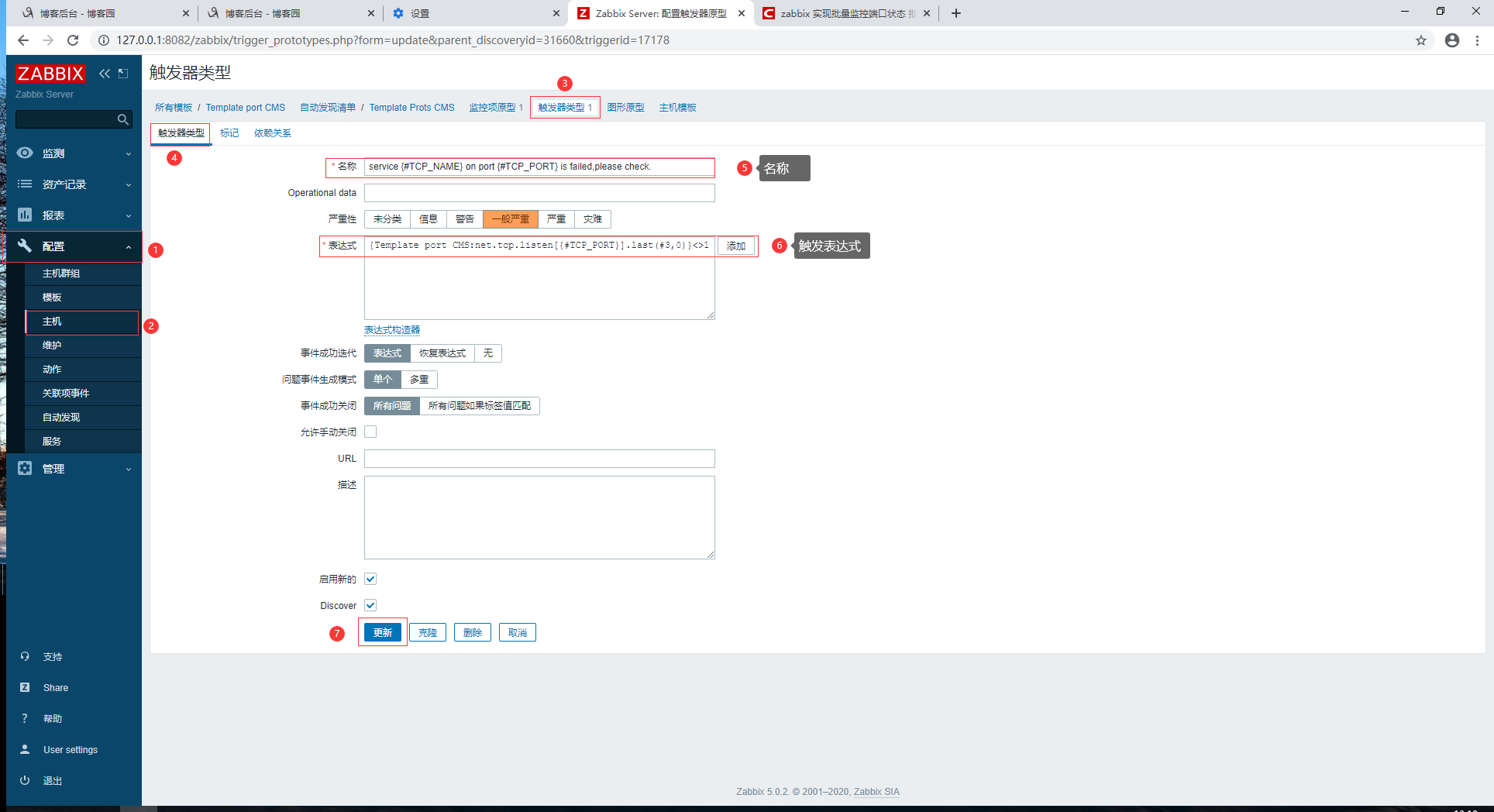The image size is (1494, 812).
Task: Click the 更新 button
Action: pos(383,633)
